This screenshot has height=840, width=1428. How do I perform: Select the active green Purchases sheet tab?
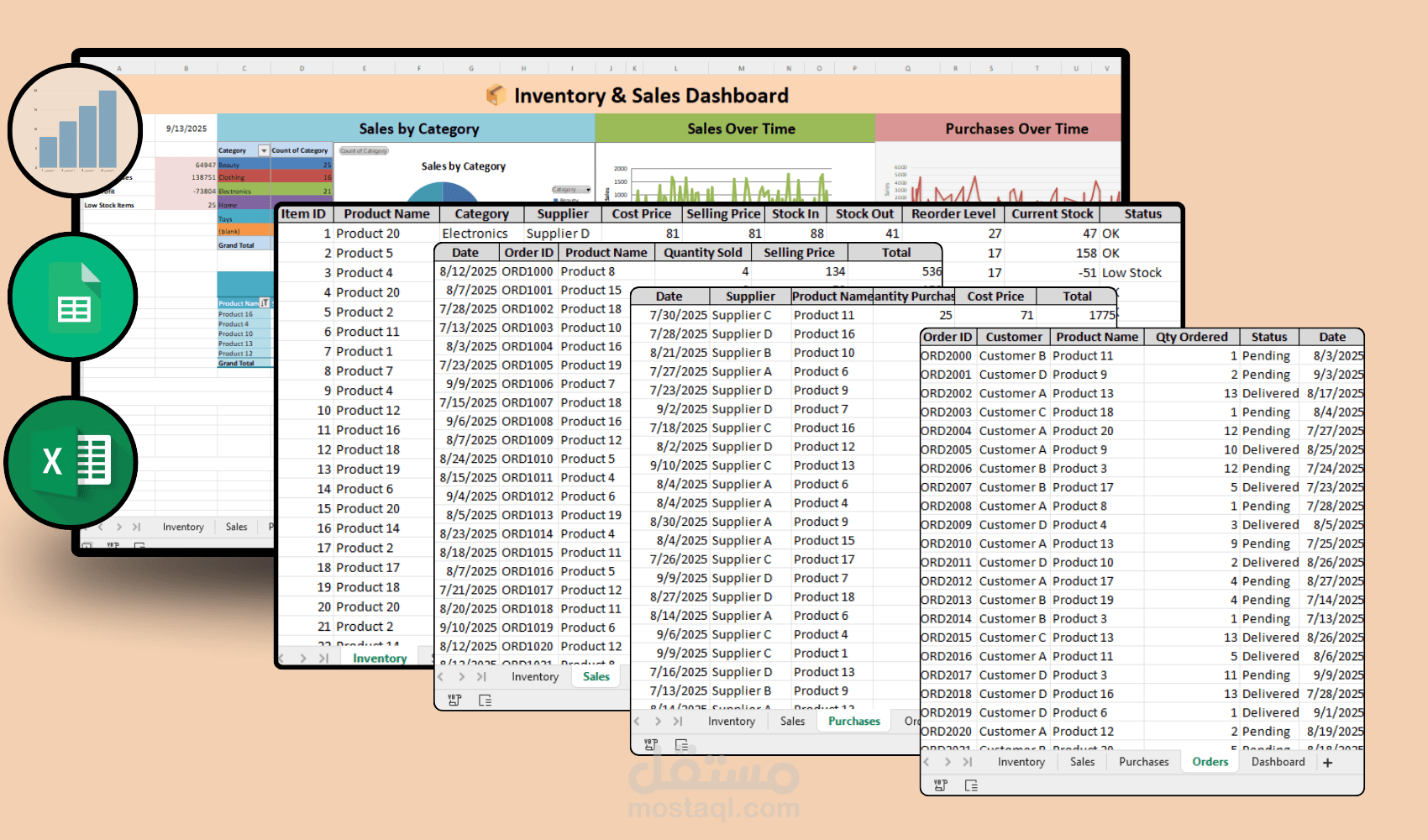click(853, 721)
